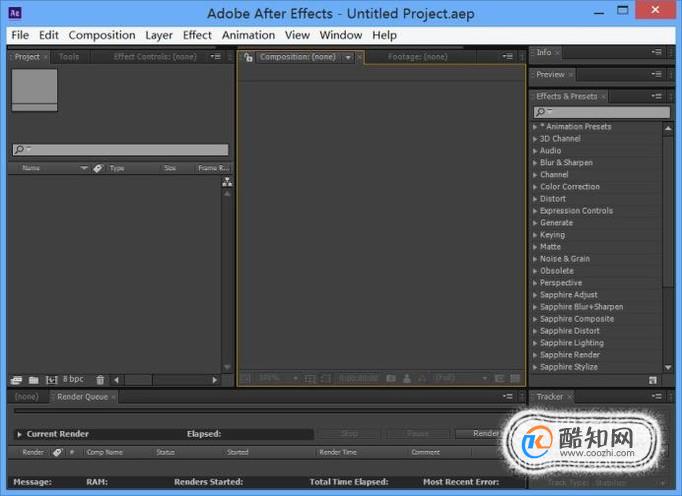The image size is (682, 496).
Task: Click the Pause render button
Action: click(418, 434)
